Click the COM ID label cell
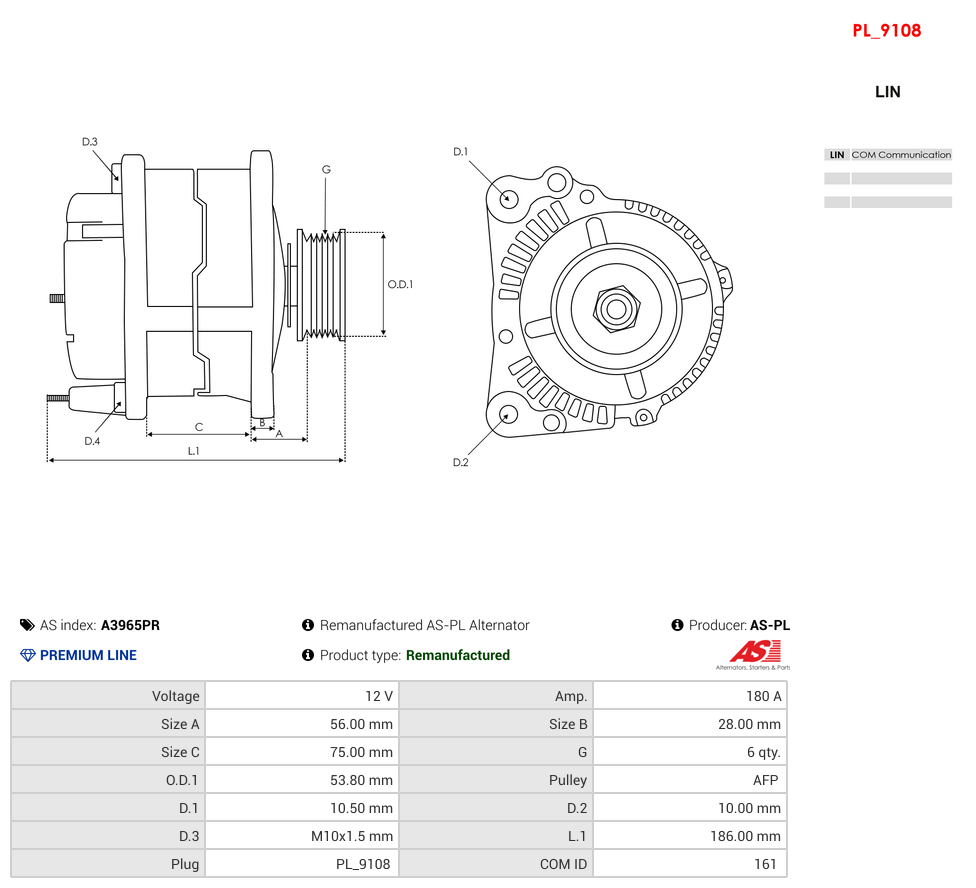The image size is (976, 888). [496, 864]
